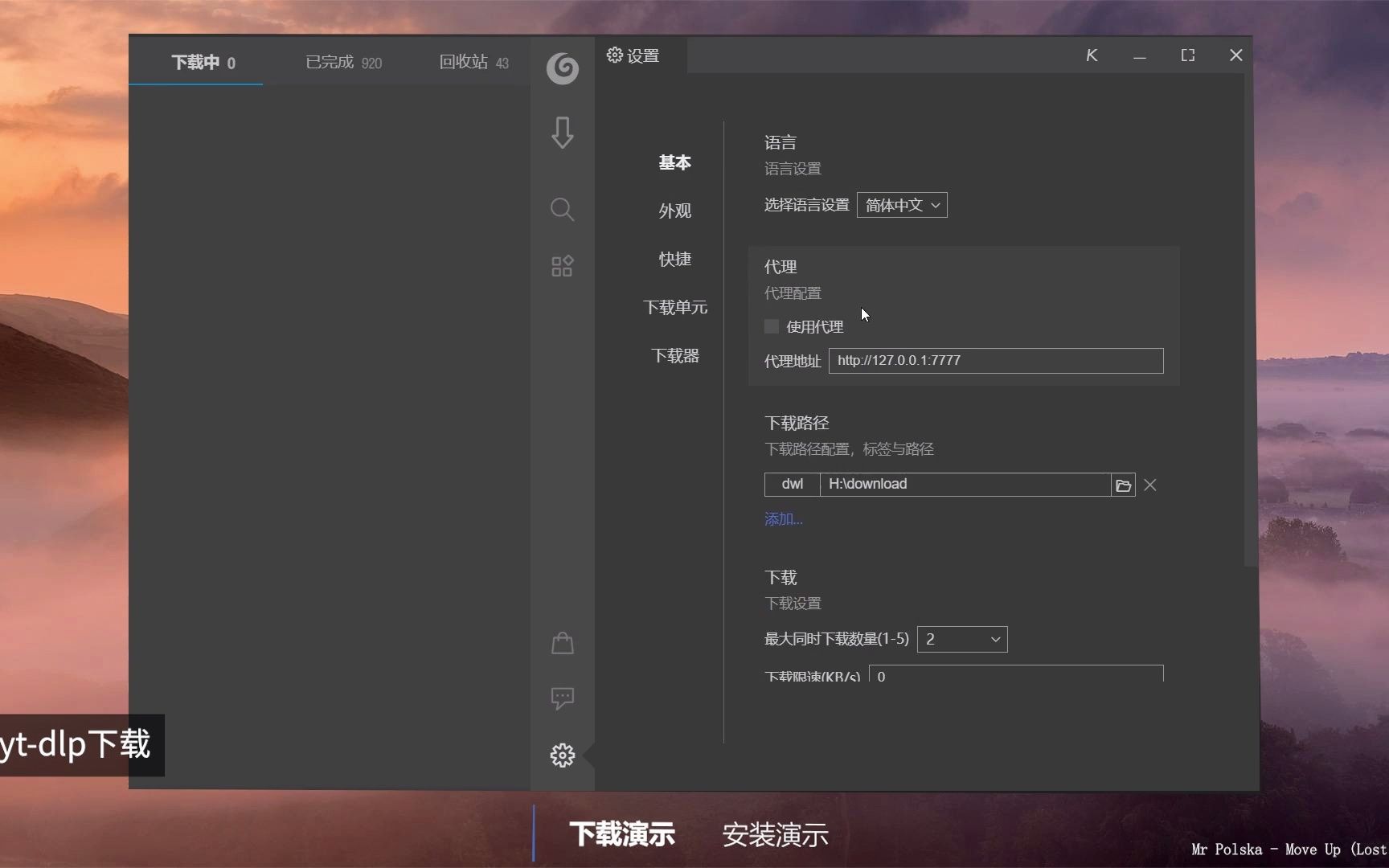This screenshot has height=868, width=1389.
Task: Click the 代理 section heading
Action: (781, 267)
